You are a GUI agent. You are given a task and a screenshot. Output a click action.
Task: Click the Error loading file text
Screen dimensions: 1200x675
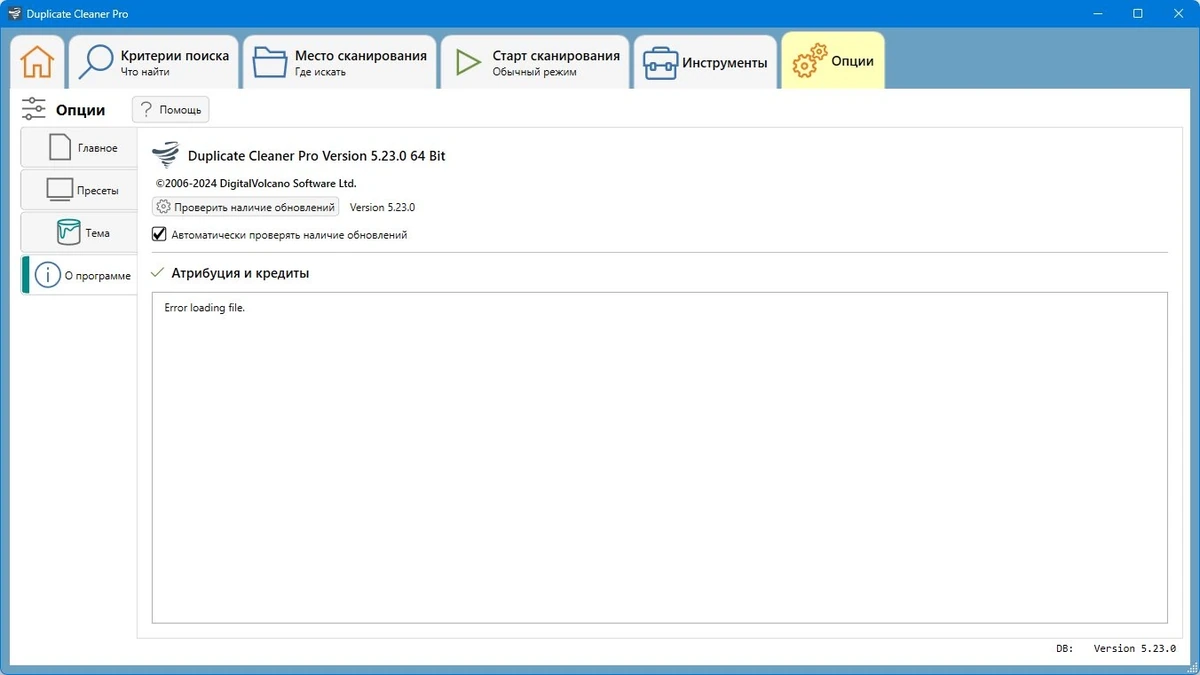click(x=205, y=308)
